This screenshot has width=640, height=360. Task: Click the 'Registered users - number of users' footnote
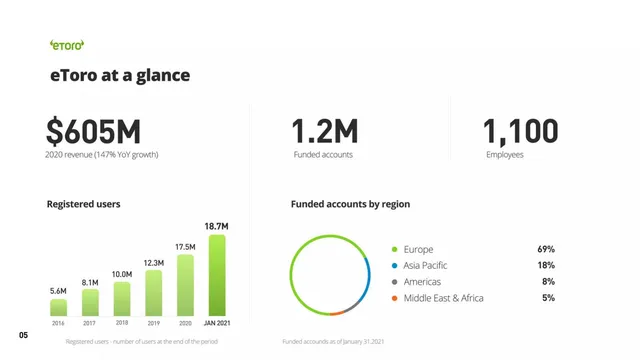(142, 342)
